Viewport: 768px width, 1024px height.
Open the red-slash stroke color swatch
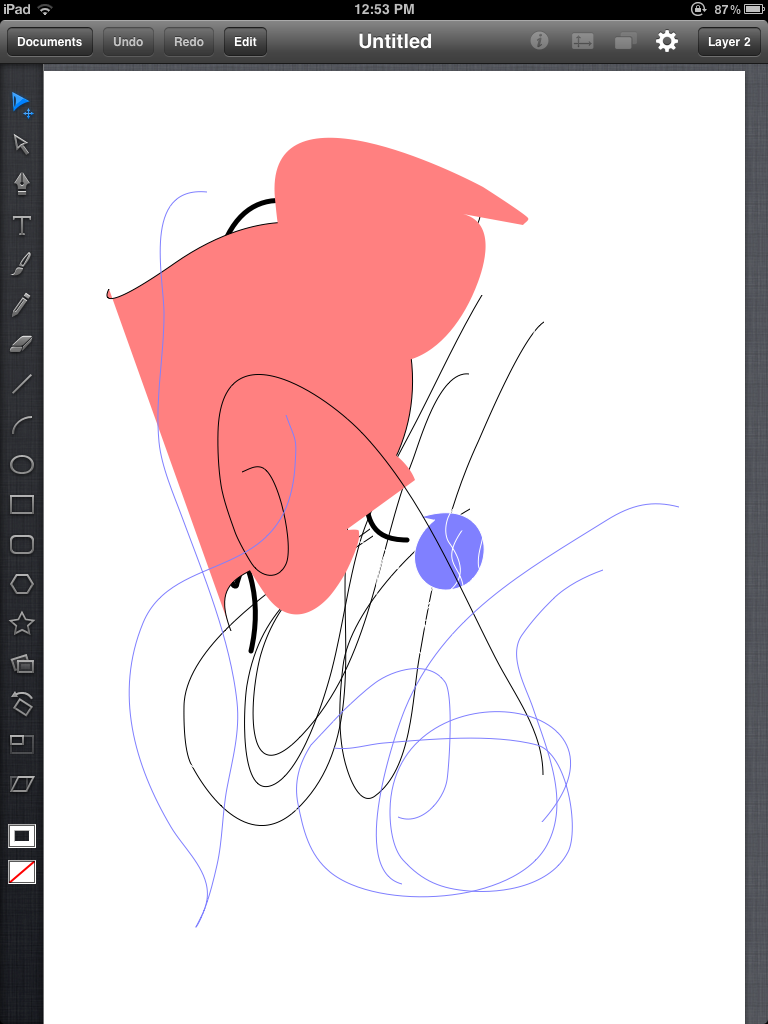[21, 872]
